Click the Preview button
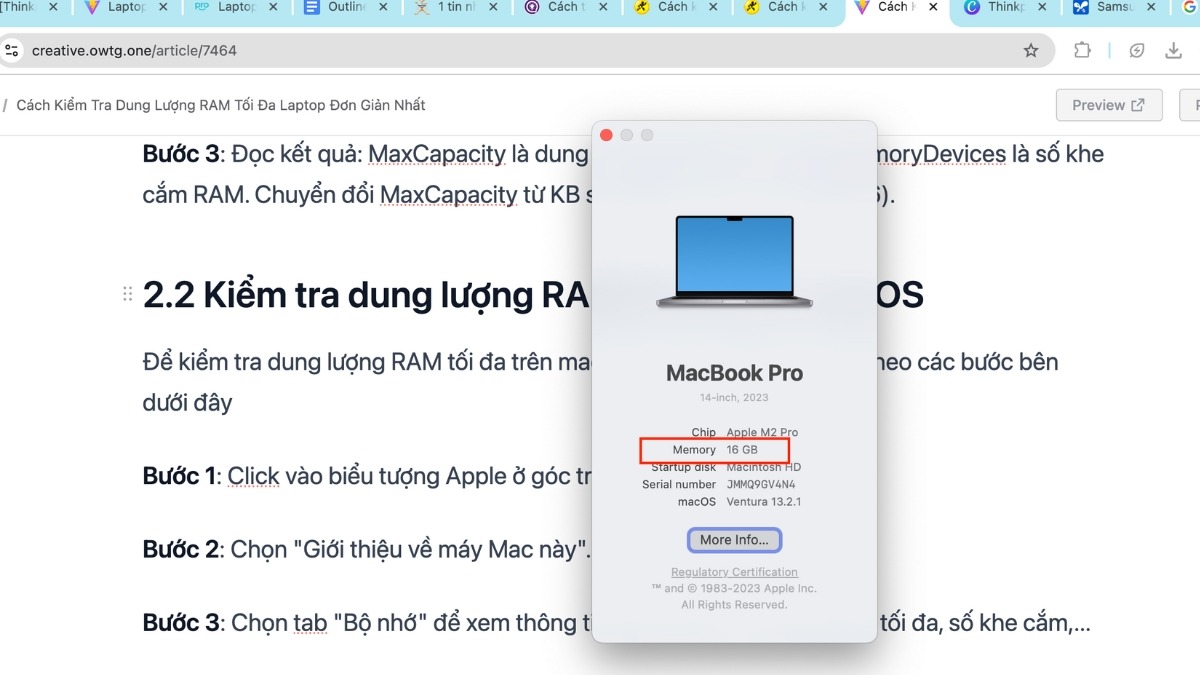The height and width of the screenshot is (675, 1200). (1109, 105)
